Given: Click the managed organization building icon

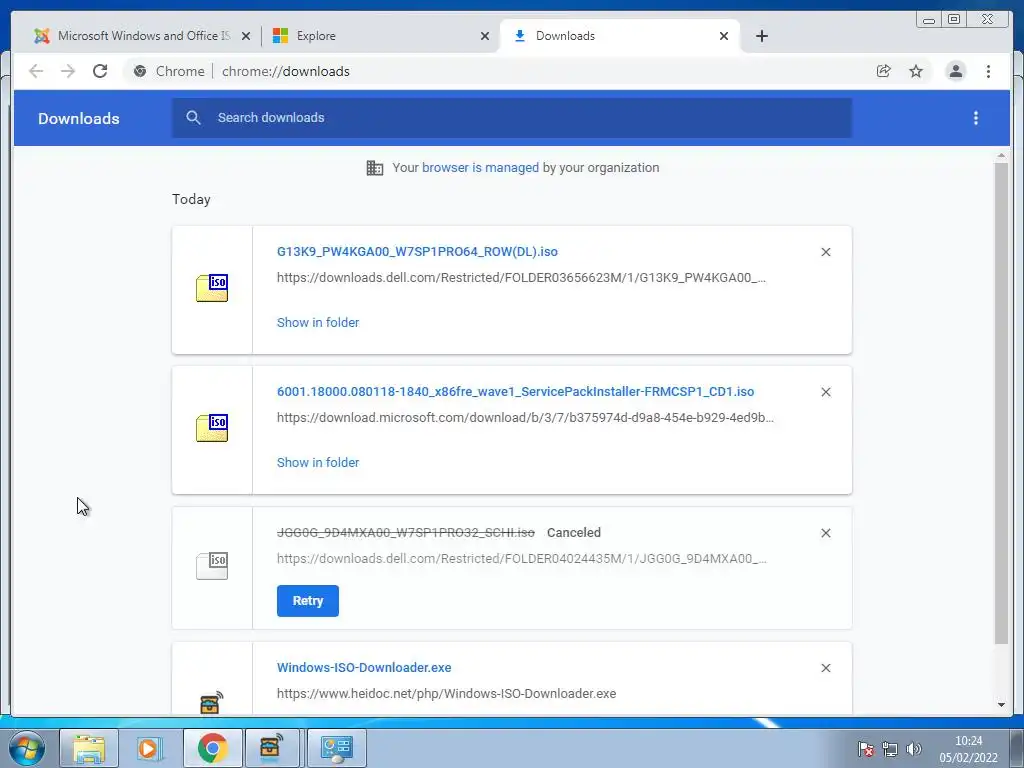Looking at the screenshot, I should pos(375,168).
